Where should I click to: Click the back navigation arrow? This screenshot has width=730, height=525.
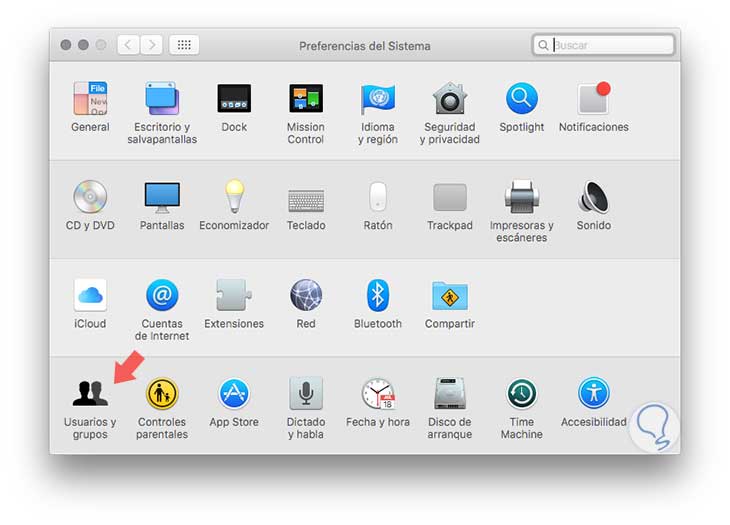(x=128, y=45)
